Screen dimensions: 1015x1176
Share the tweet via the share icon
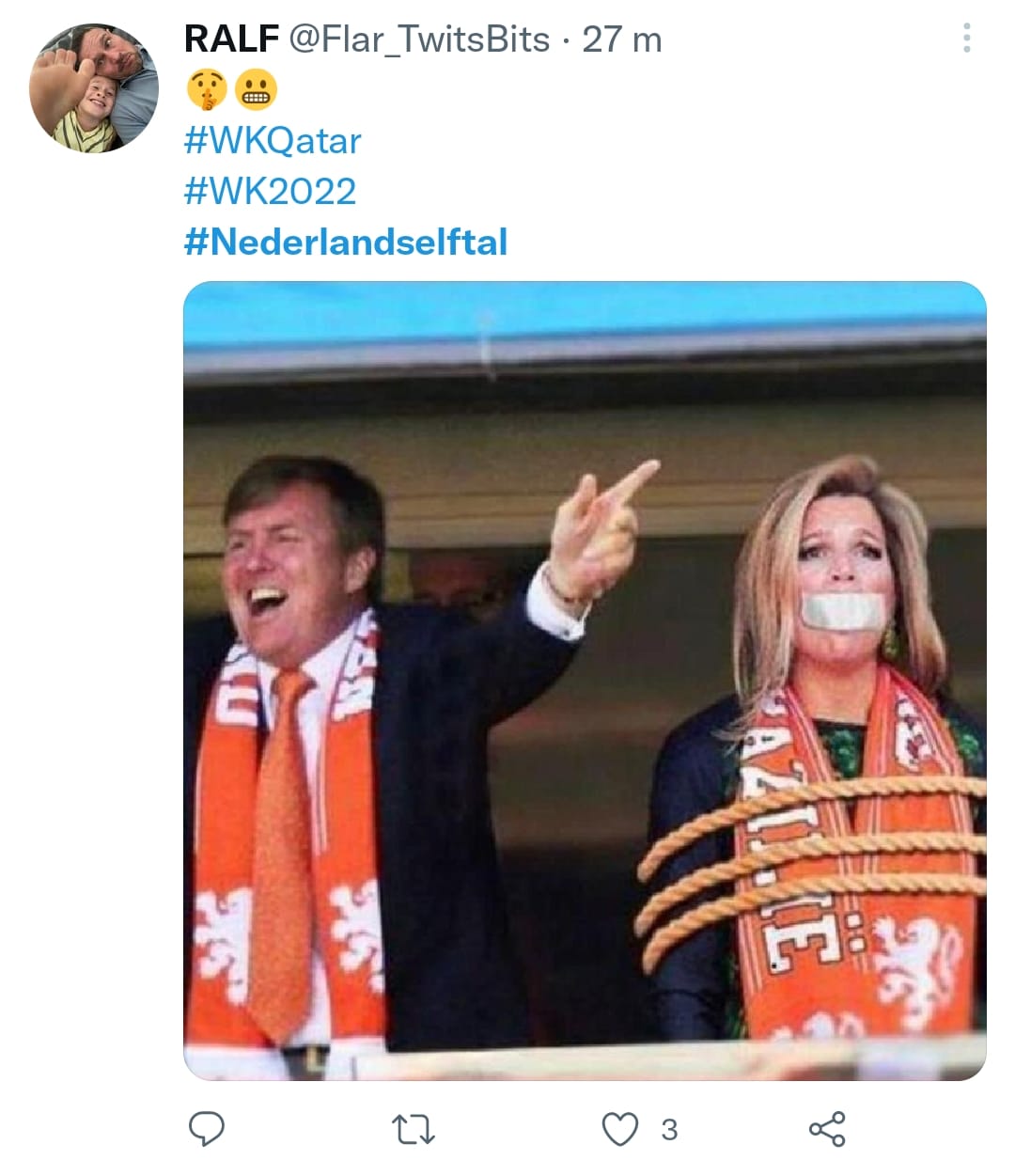[827, 1129]
